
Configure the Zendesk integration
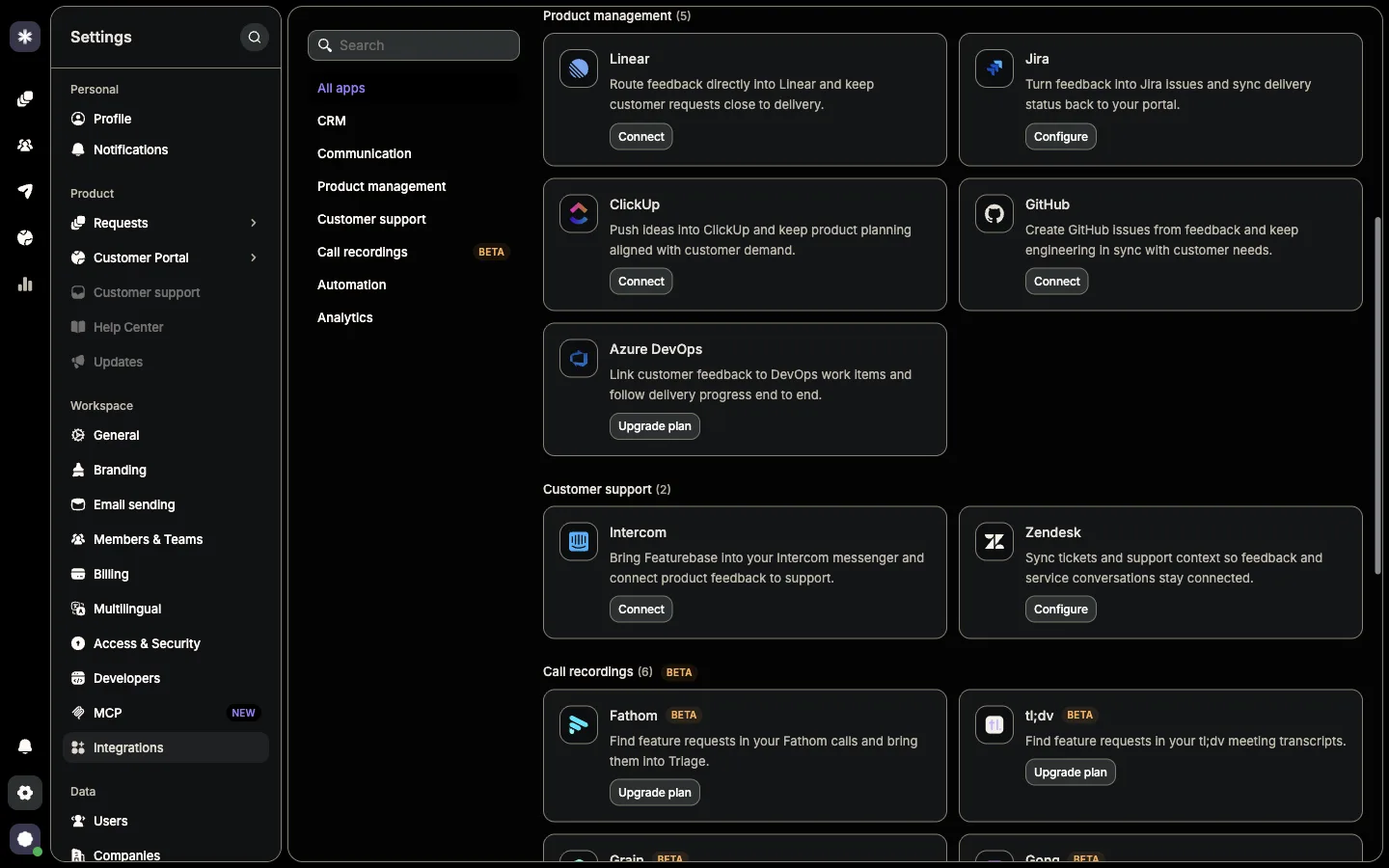pos(1060,610)
